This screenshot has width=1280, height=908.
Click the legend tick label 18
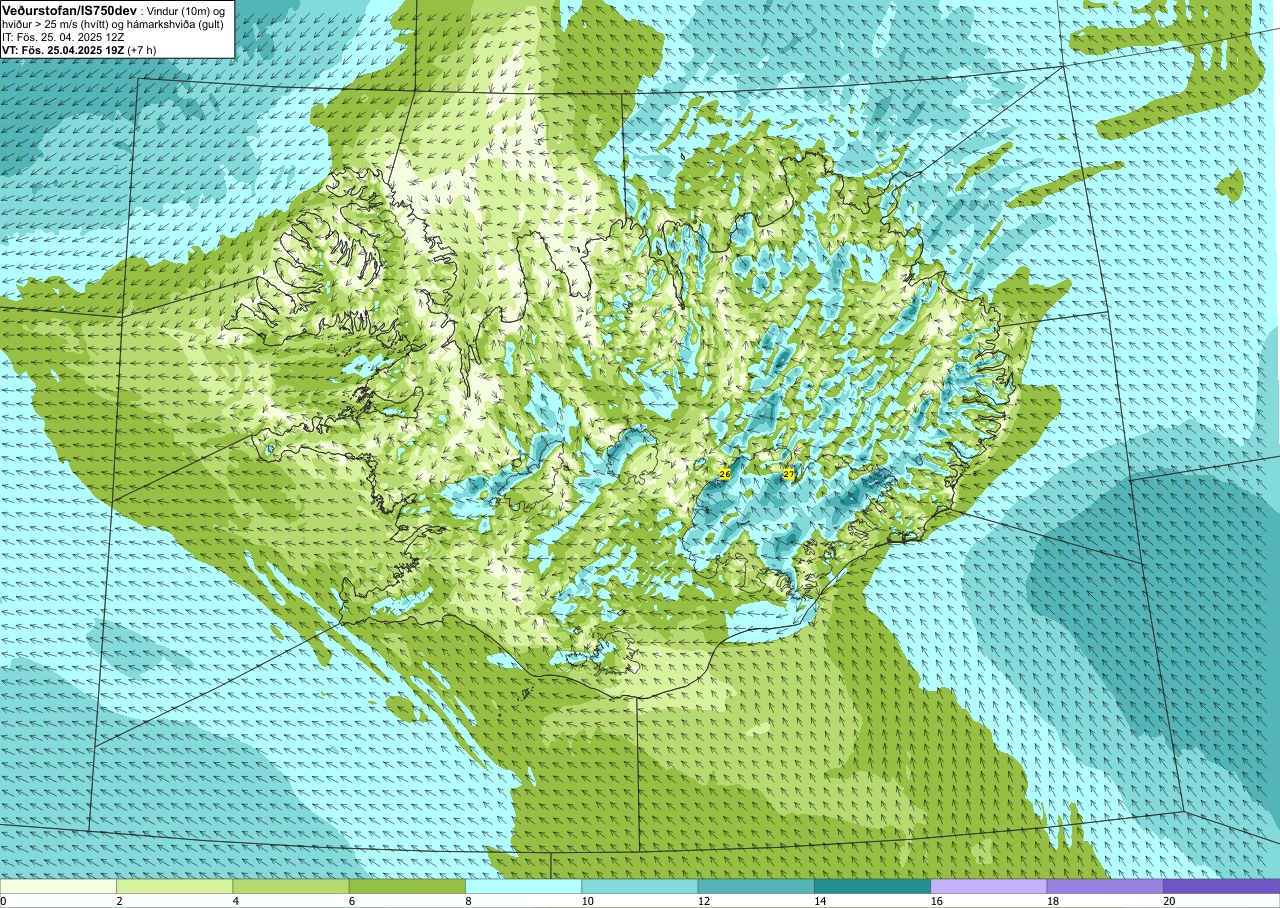1053,901
